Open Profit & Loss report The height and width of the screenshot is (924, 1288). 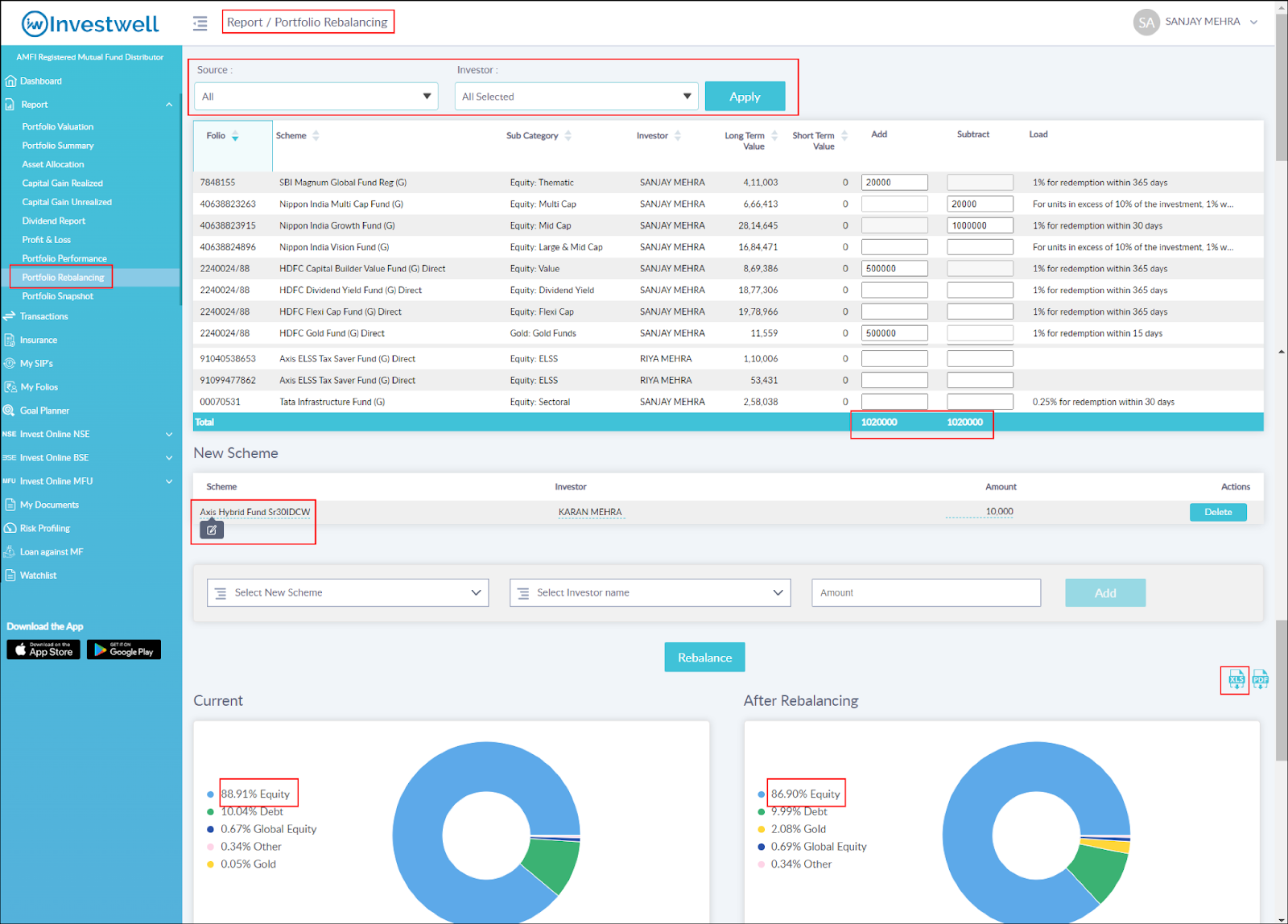pyautogui.click(x=47, y=240)
